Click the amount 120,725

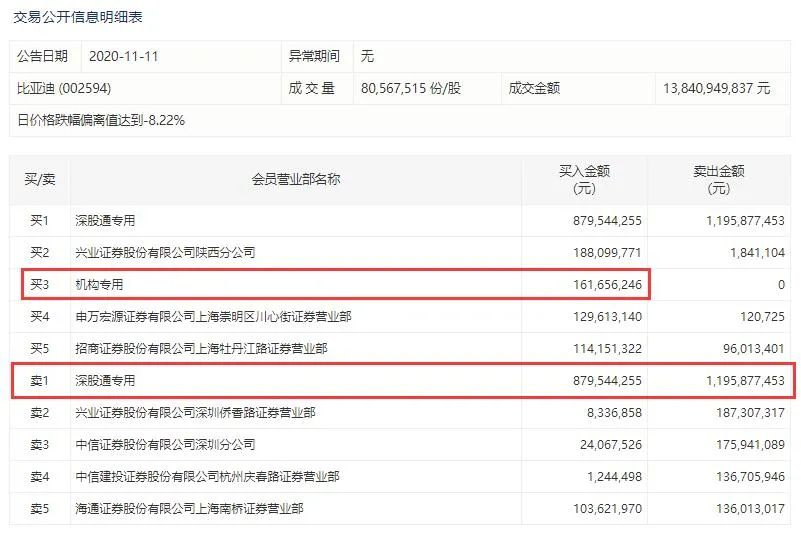(x=762, y=317)
